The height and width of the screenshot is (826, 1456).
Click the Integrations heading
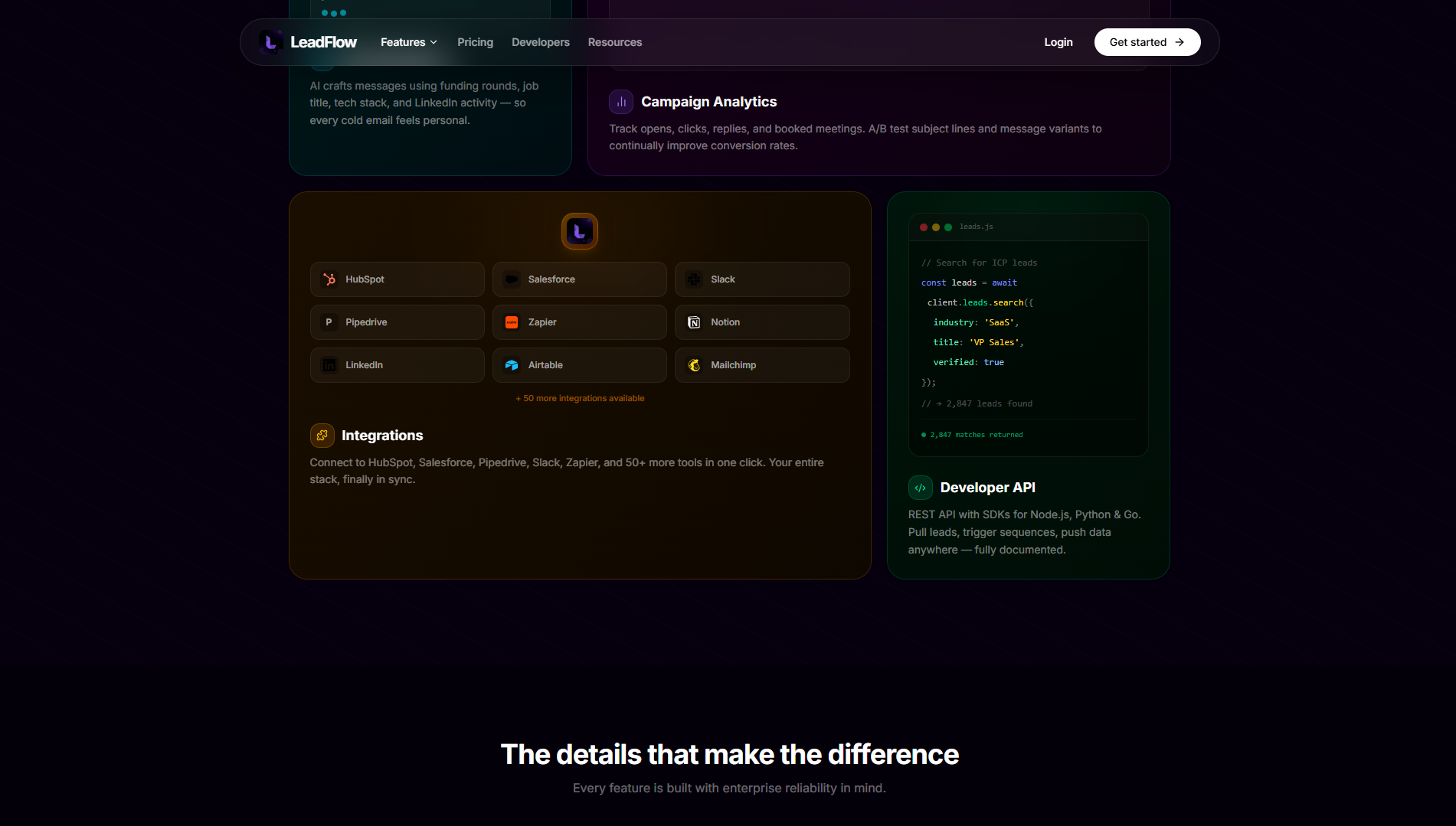coord(382,436)
